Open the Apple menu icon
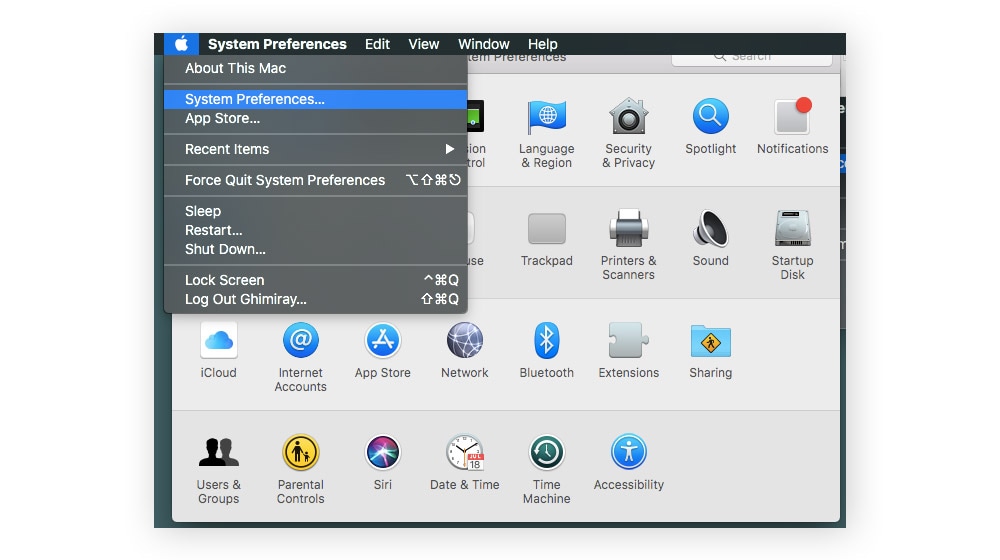Viewport: 1000px width, 560px height. tap(181, 44)
